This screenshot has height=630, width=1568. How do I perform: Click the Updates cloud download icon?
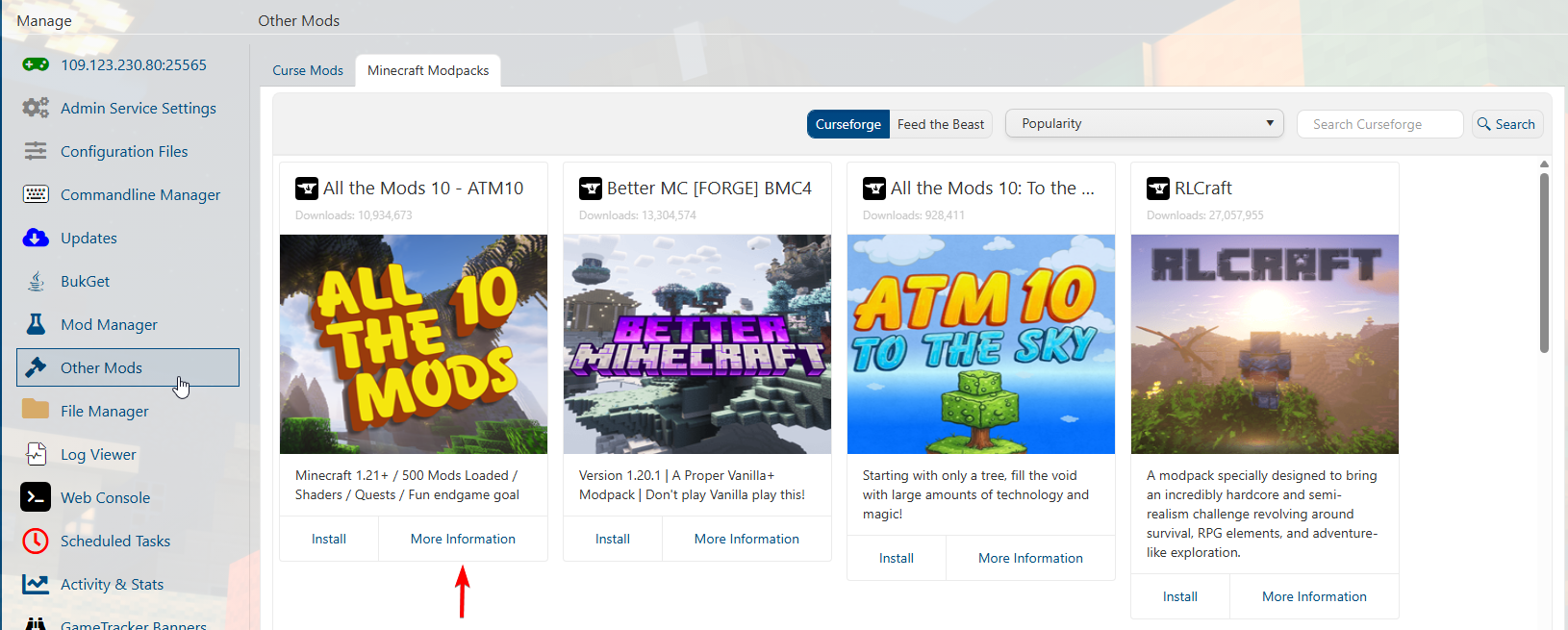(x=36, y=238)
